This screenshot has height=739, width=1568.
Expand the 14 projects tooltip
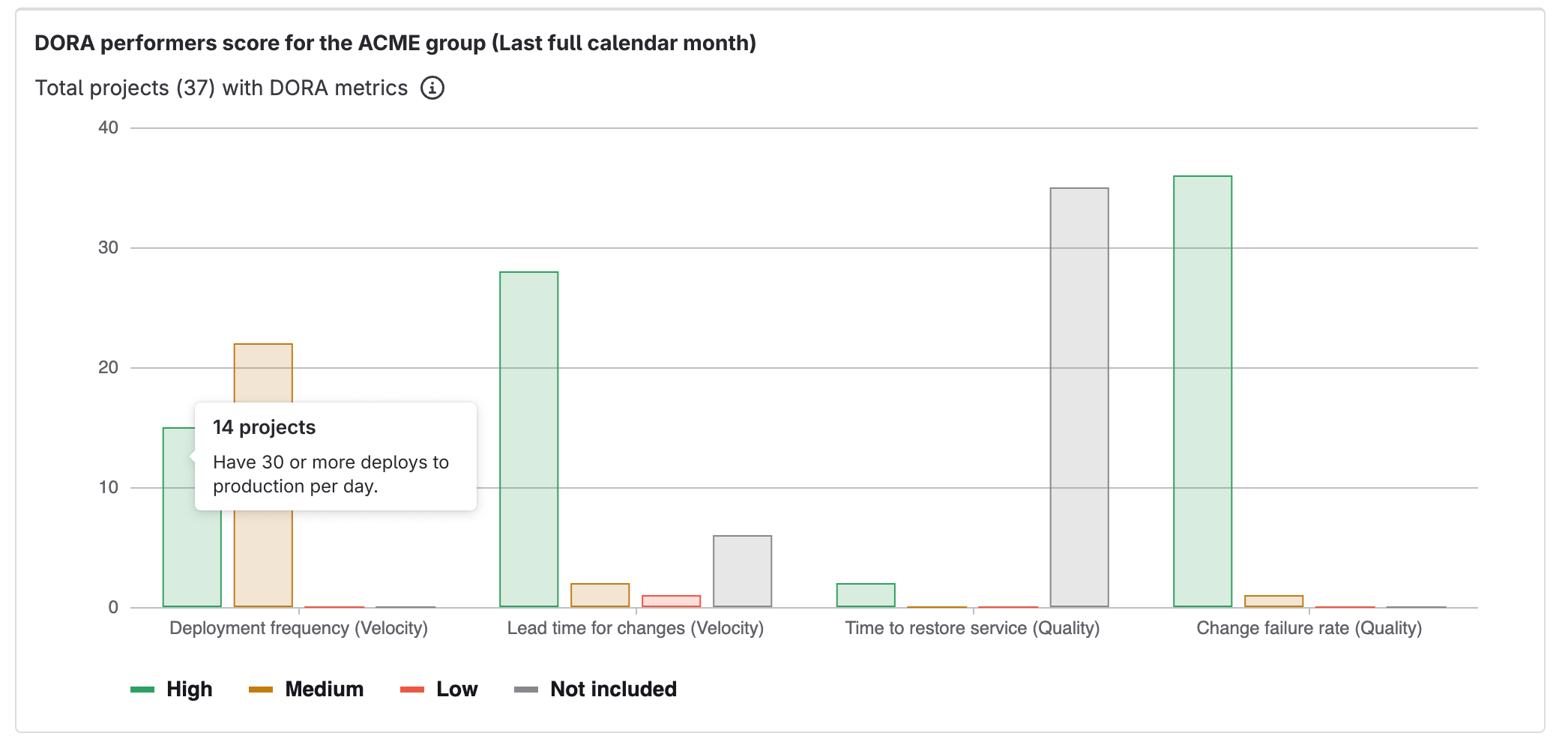pyautogui.click(x=335, y=456)
